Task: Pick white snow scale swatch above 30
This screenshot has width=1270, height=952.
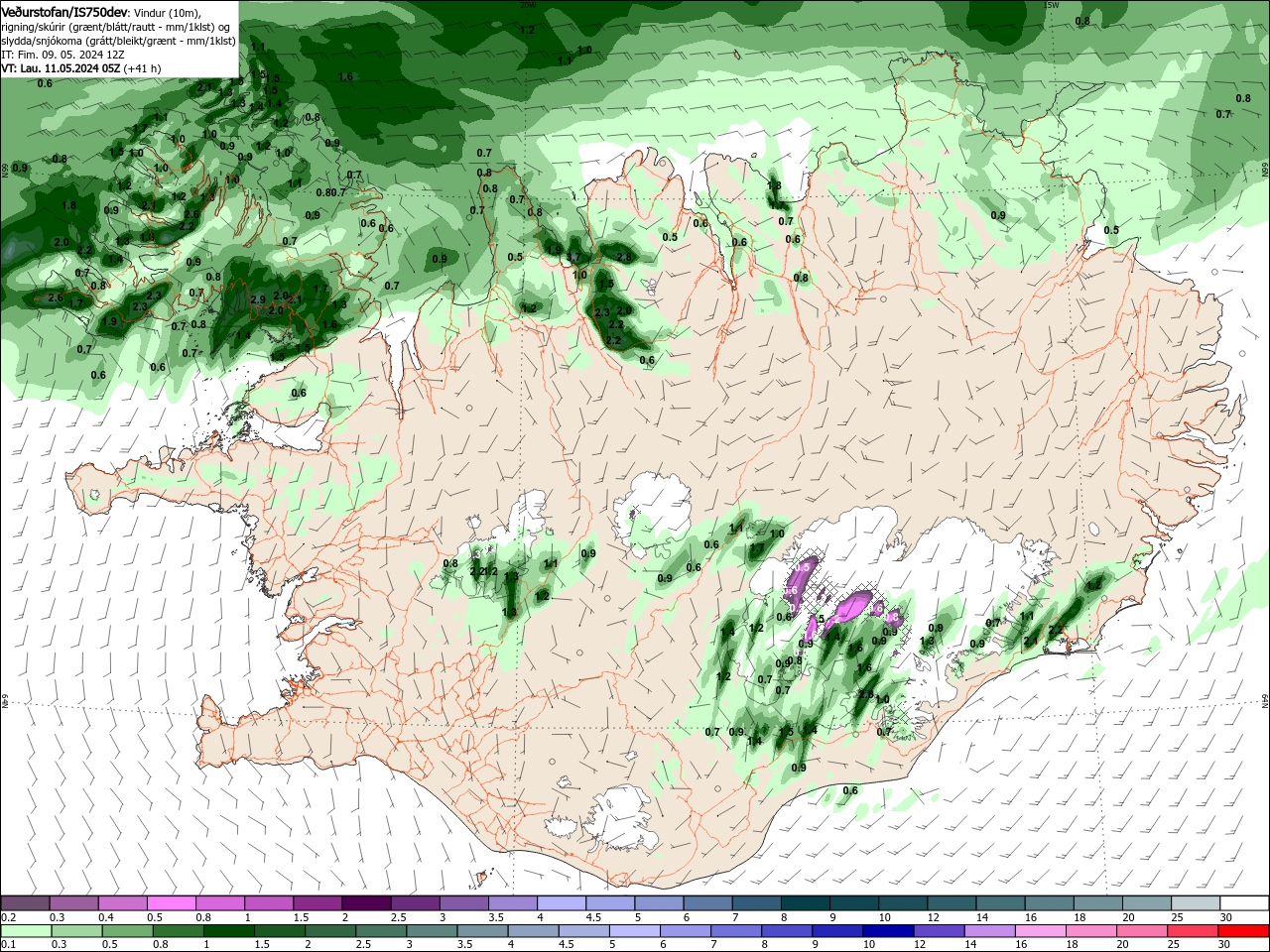Action: [x=1244, y=903]
